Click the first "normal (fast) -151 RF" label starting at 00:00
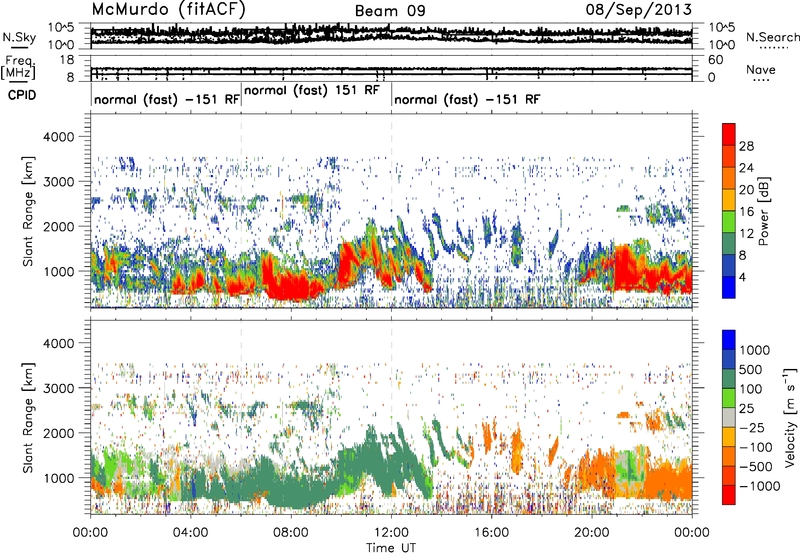This screenshot has width=800, height=554. point(167,99)
